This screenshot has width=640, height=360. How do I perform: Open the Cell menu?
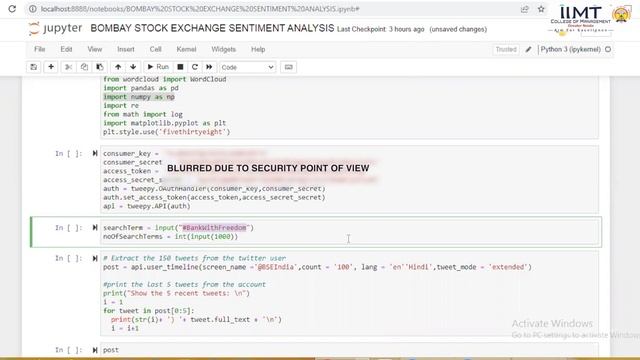coord(156,49)
